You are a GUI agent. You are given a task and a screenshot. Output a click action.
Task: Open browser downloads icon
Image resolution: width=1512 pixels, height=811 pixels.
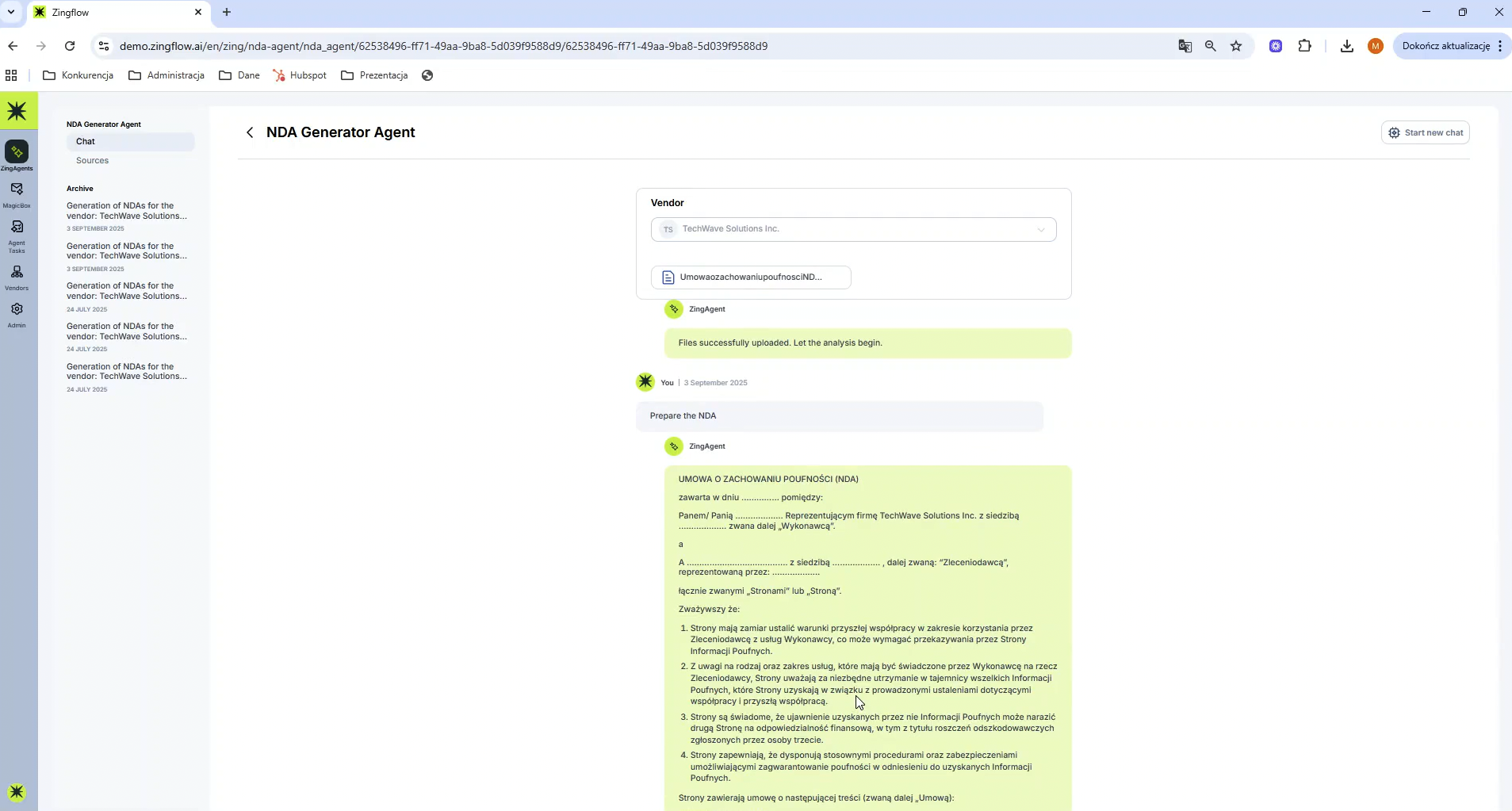pyautogui.click(x=1346, y=46)
